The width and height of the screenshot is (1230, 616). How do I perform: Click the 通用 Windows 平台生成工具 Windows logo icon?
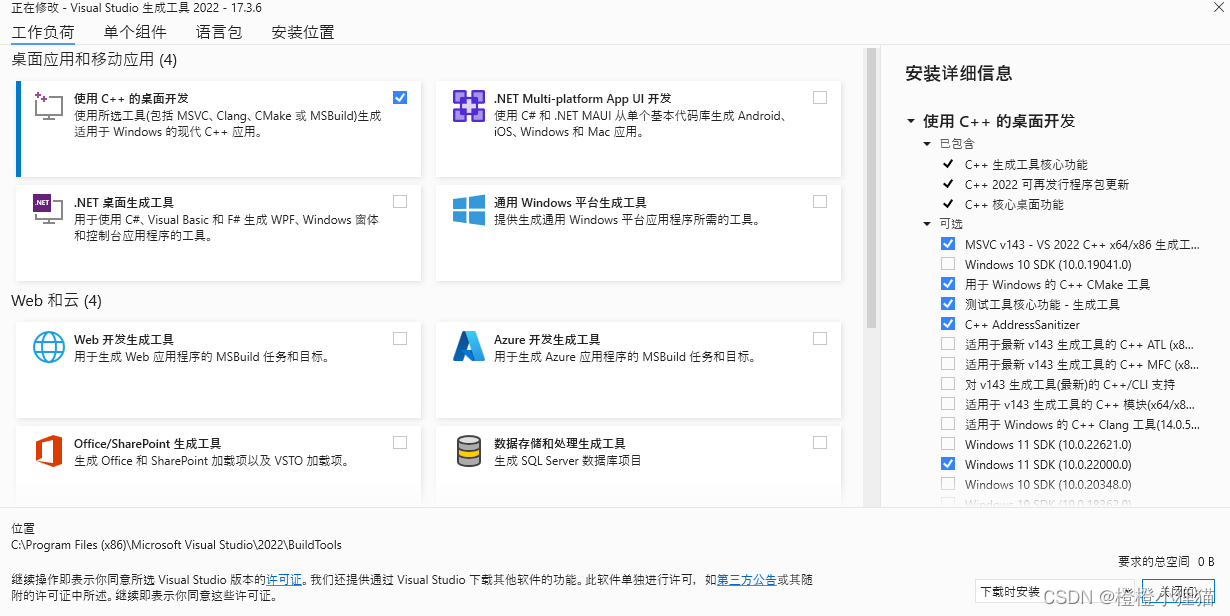(x=469, y=210)
